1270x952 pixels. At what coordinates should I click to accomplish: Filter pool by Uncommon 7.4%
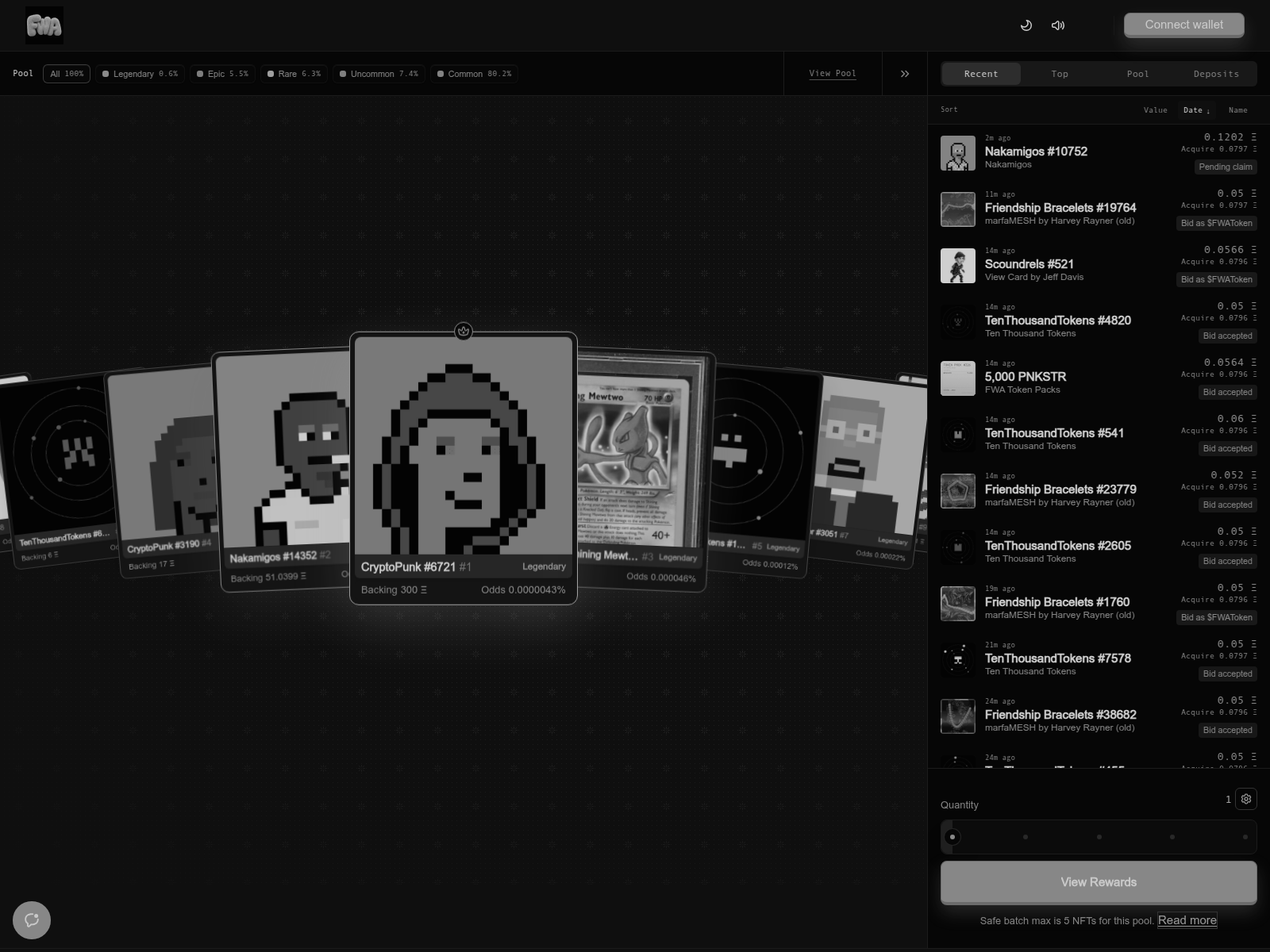click(379, 74)
